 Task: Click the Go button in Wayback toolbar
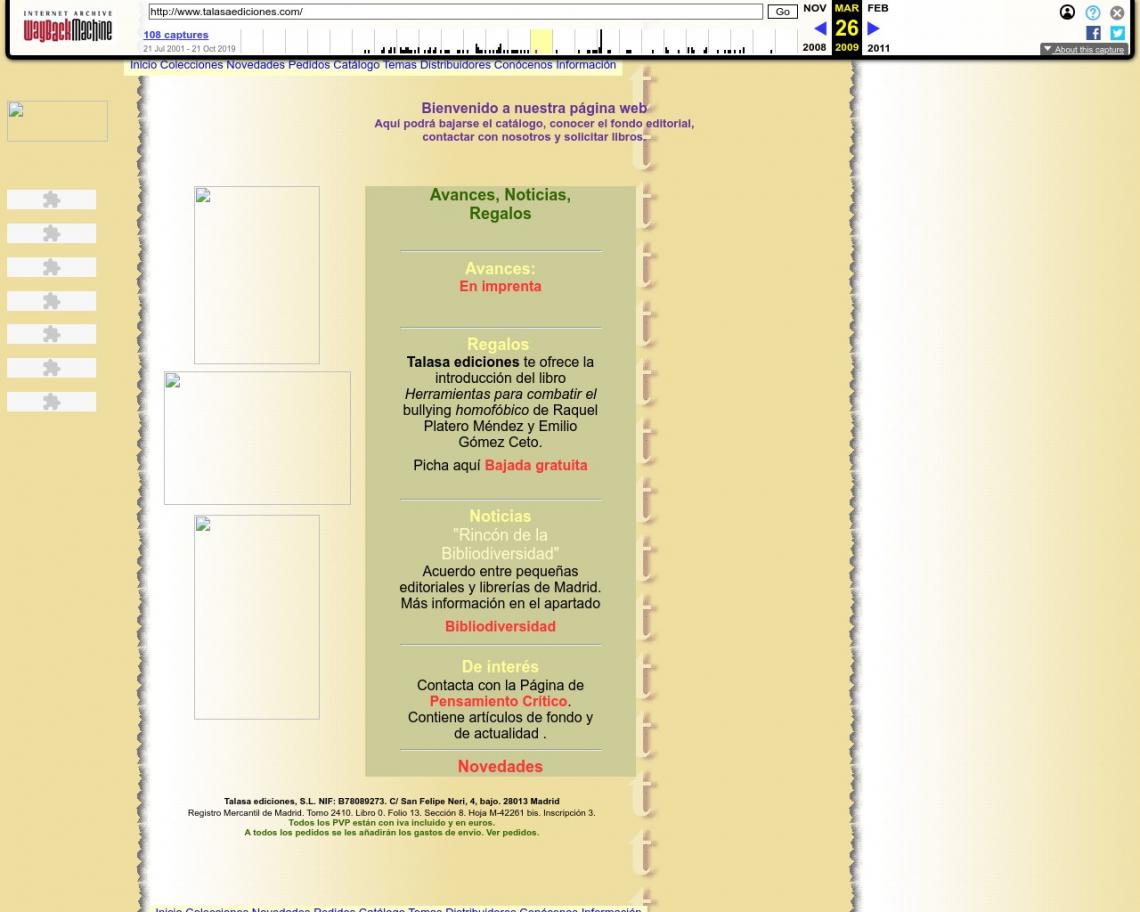(782, 12)
